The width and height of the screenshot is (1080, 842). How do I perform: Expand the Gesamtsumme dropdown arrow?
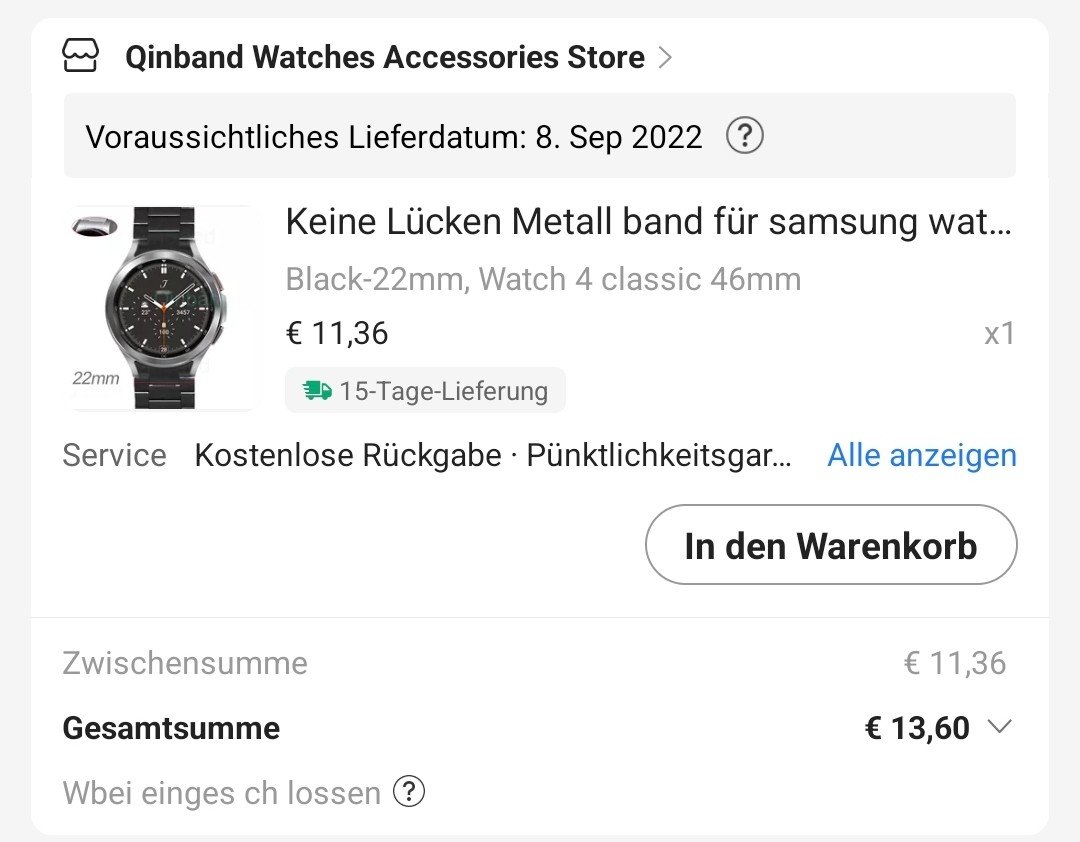999,727
